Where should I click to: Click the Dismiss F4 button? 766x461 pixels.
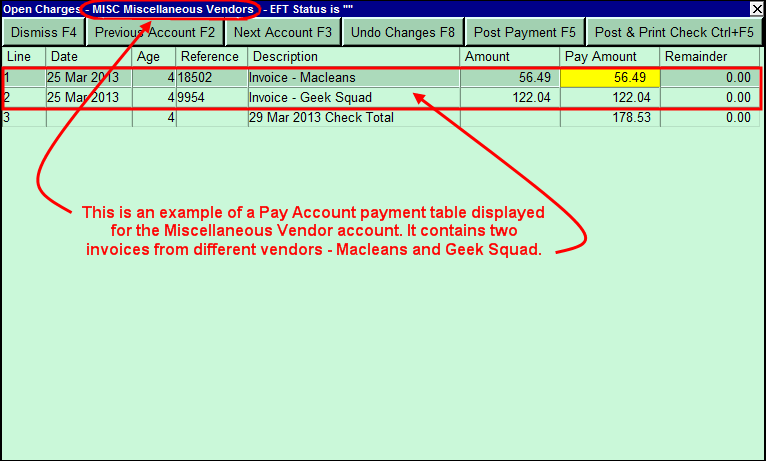(44, 32)
